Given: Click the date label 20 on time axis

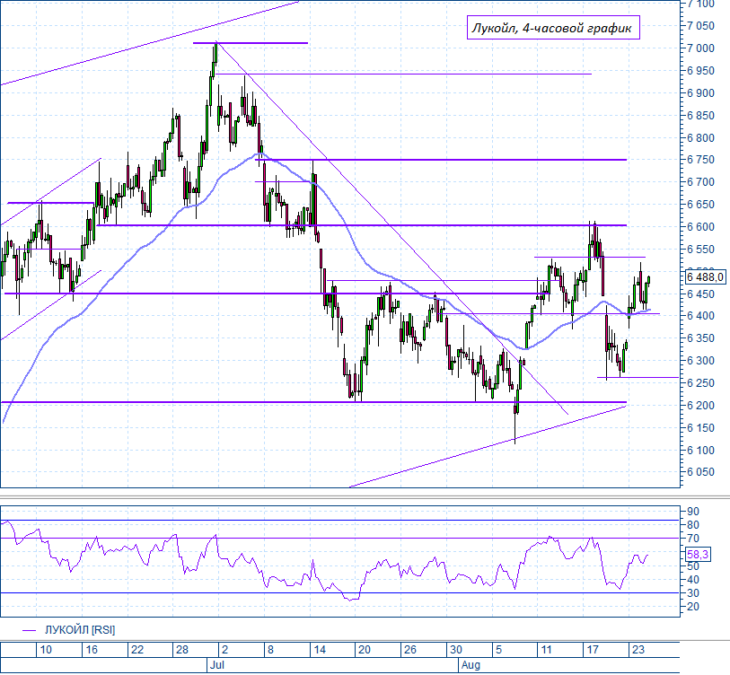Looking at the screenshot, I should [364, 650].
